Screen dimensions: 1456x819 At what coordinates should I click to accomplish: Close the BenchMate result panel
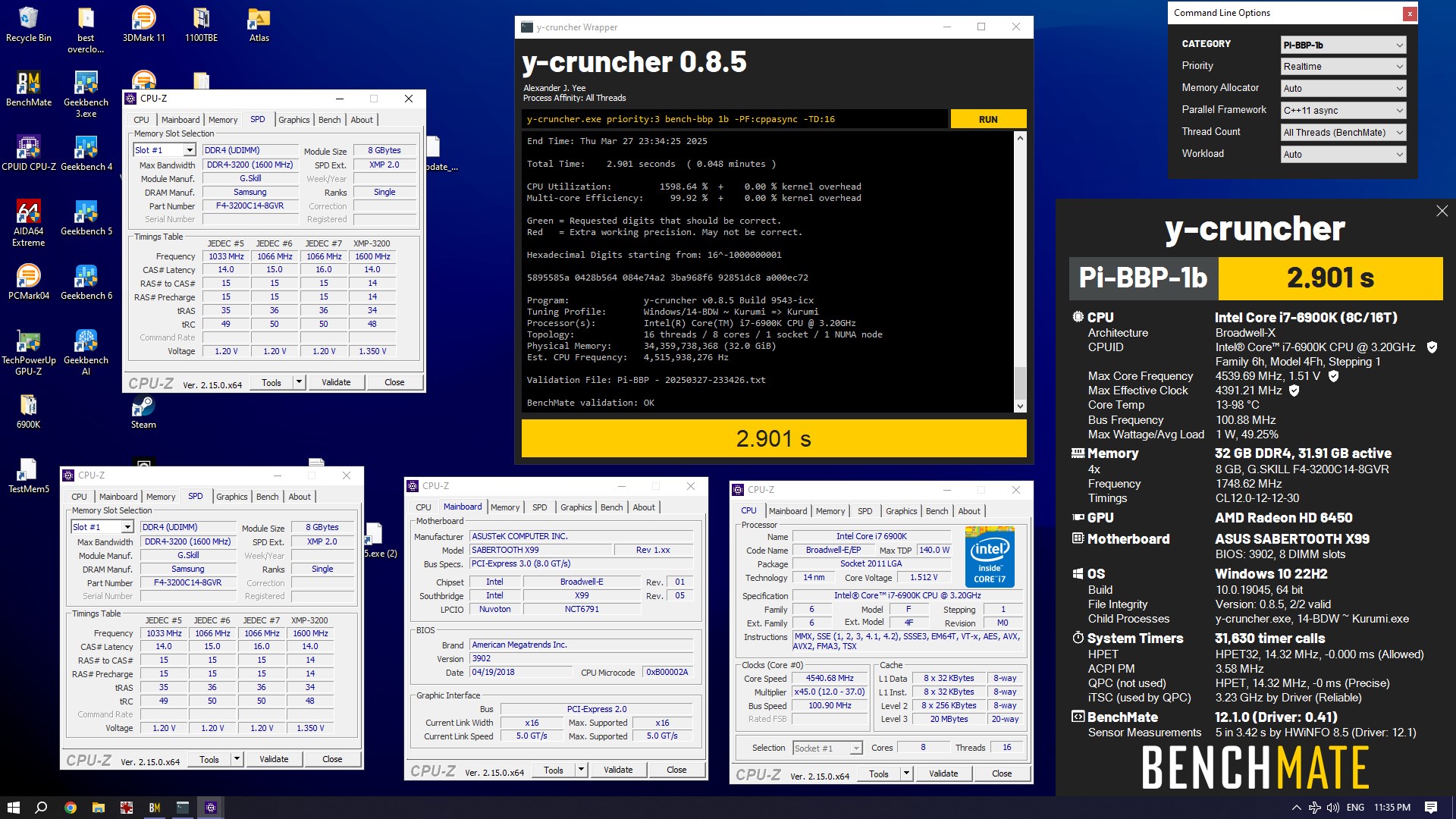click(x=1442, y=211)
